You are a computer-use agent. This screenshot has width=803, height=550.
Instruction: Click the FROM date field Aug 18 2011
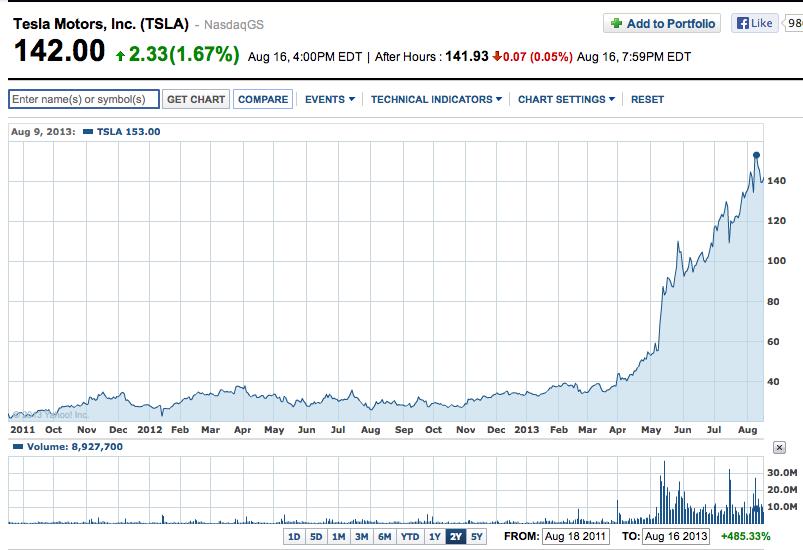coord(576,536)
